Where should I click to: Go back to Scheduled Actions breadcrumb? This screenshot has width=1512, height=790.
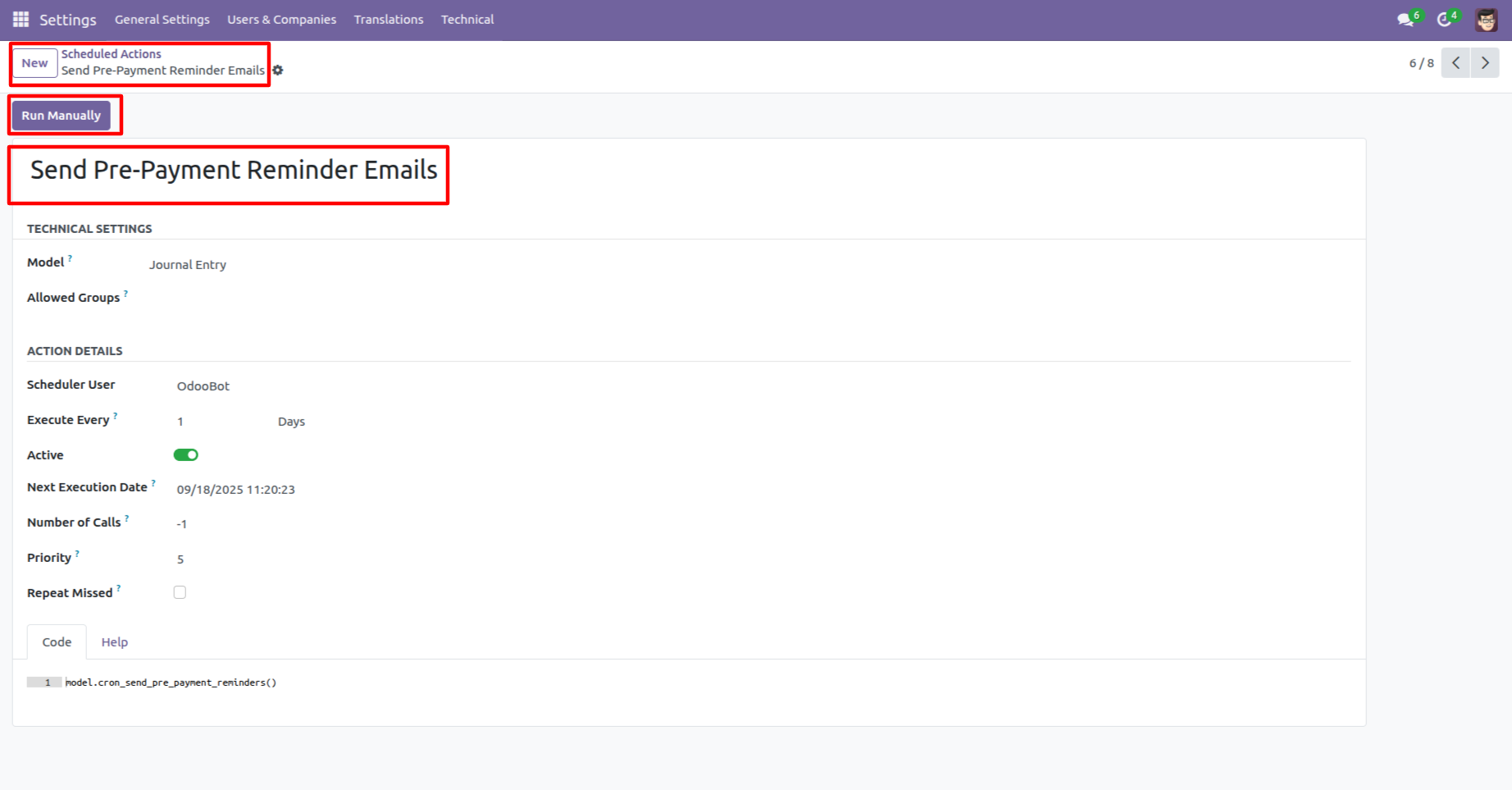point(112,54)
